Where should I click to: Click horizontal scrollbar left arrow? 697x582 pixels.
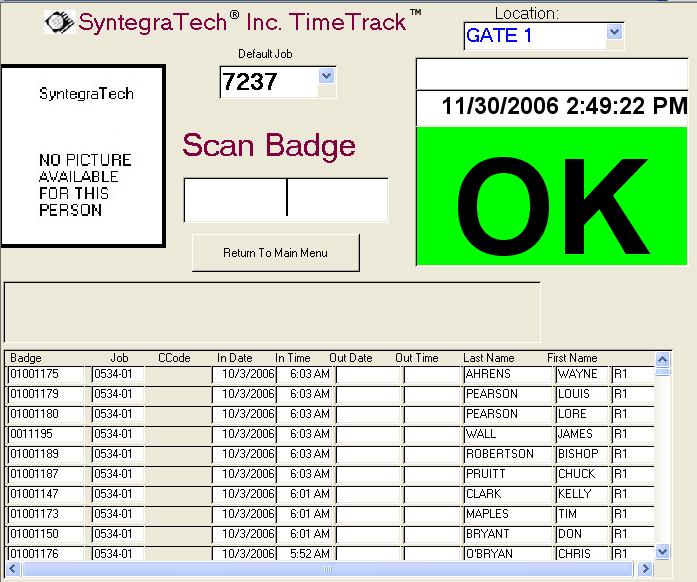pyautogui.click(x=13, y=569)
